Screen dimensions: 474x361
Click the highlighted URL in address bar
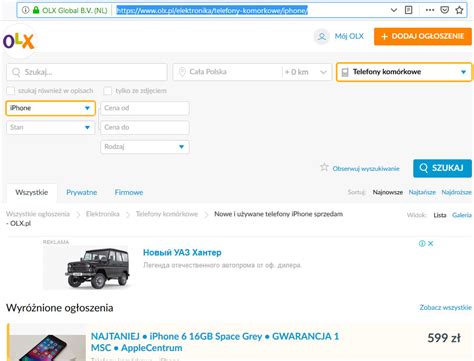[x=212, y=10]
